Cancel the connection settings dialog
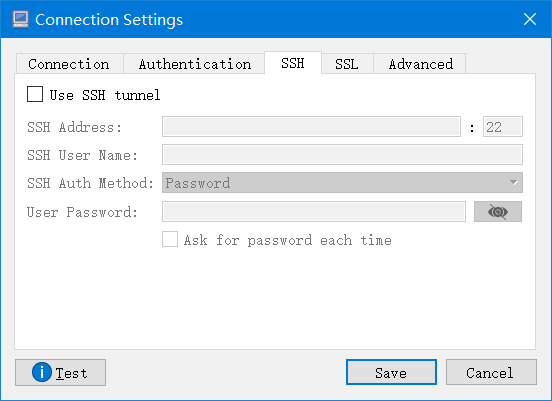 click(491, 372)
